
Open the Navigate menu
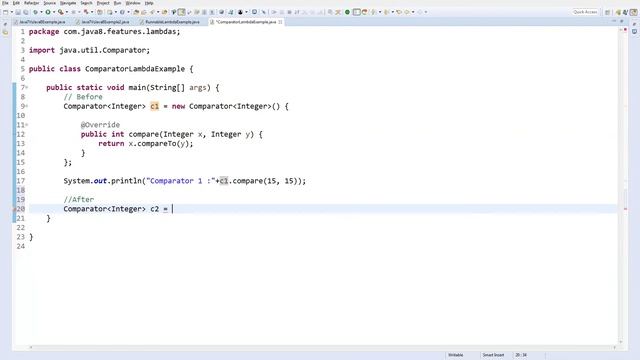[x=68, y=3]
